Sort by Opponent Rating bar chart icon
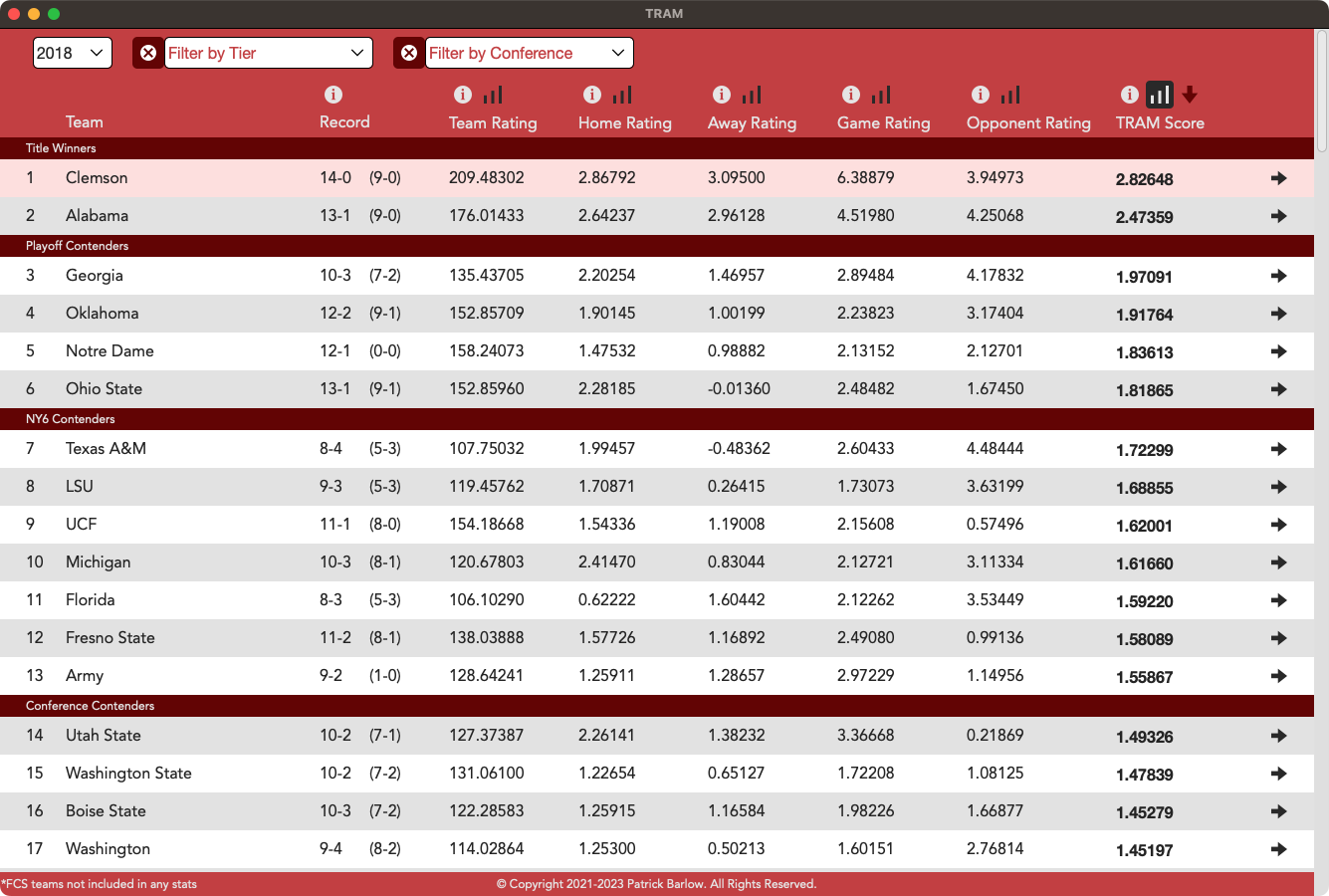Image resolution: width=1329 pixels, height=896 pixels. pyautogui.click(x=1010, y=95)
